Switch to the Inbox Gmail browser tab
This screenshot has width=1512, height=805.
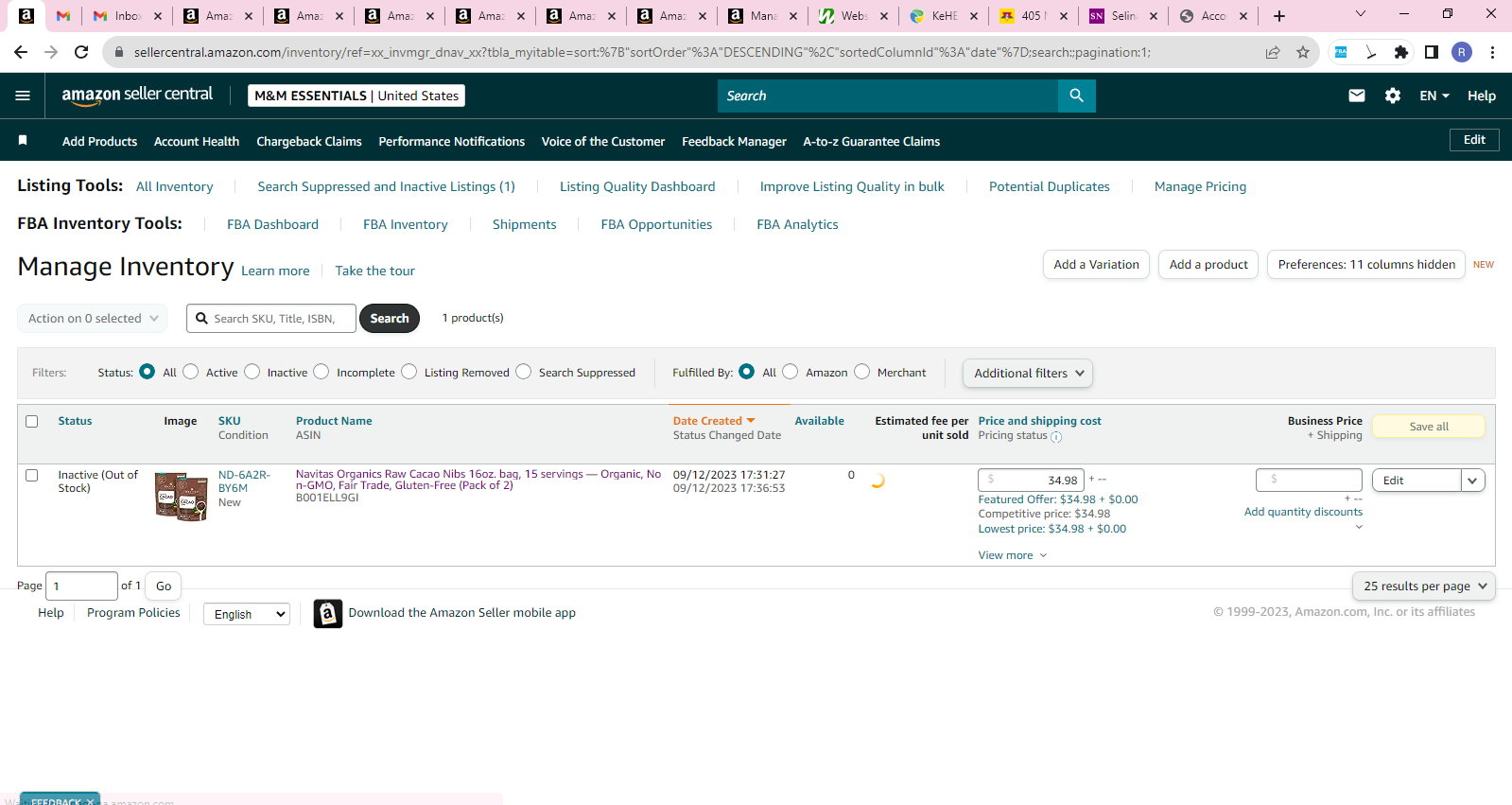127,16
